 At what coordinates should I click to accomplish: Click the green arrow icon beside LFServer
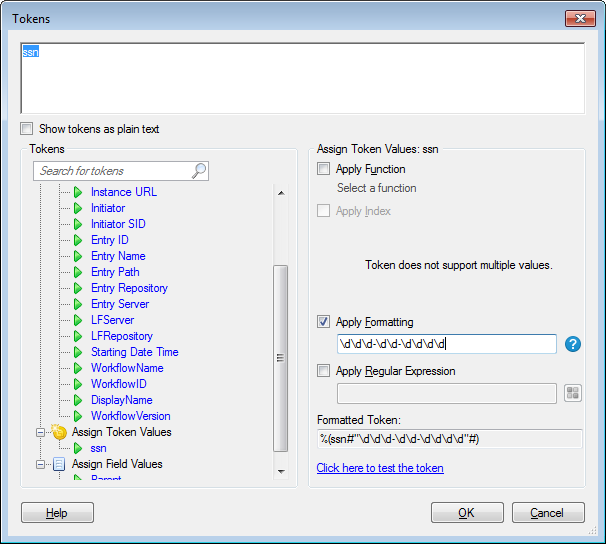(78, 320)
